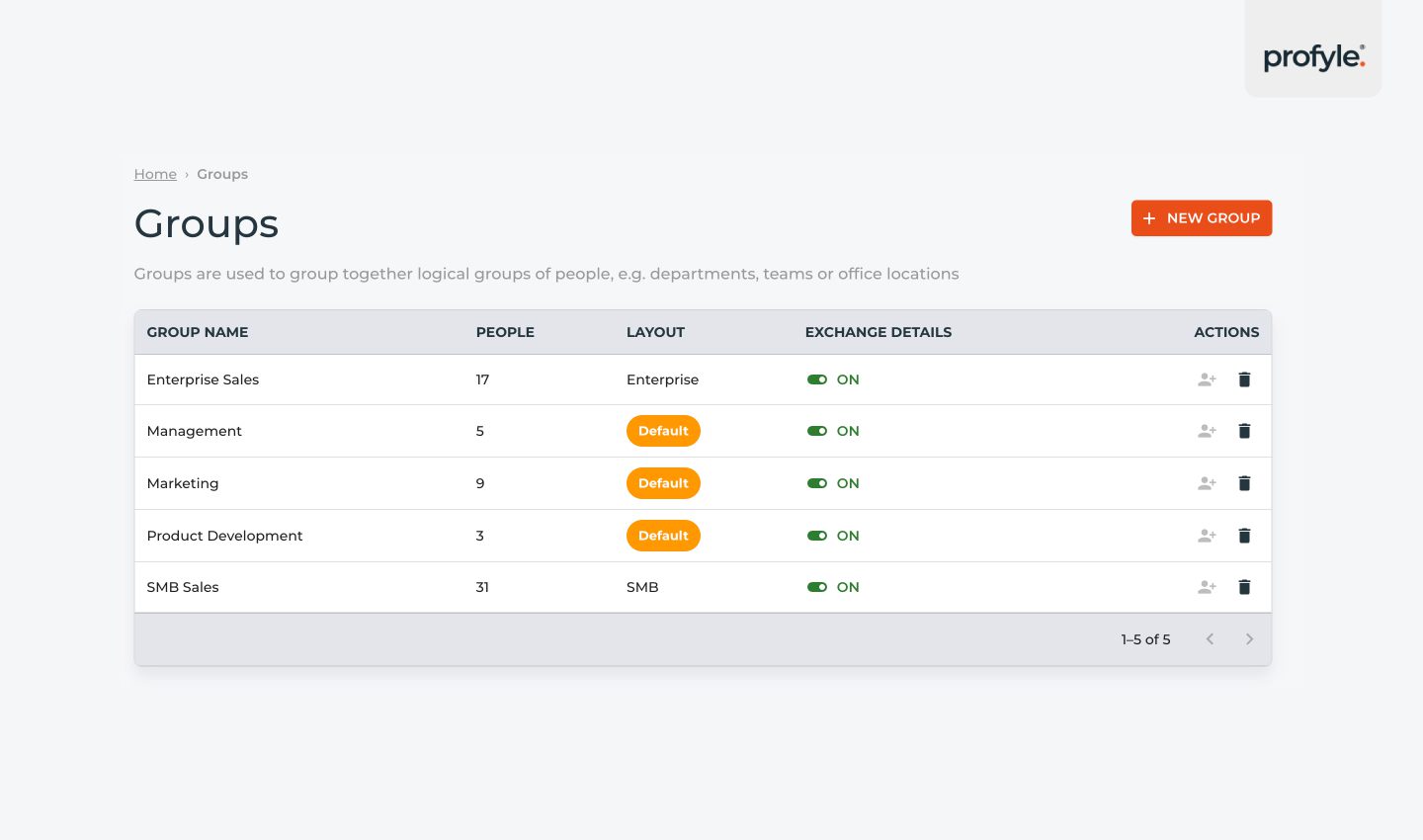Add people to SMB Sales group
This screenshot has width=1423, height=840.
point(1207,587)
